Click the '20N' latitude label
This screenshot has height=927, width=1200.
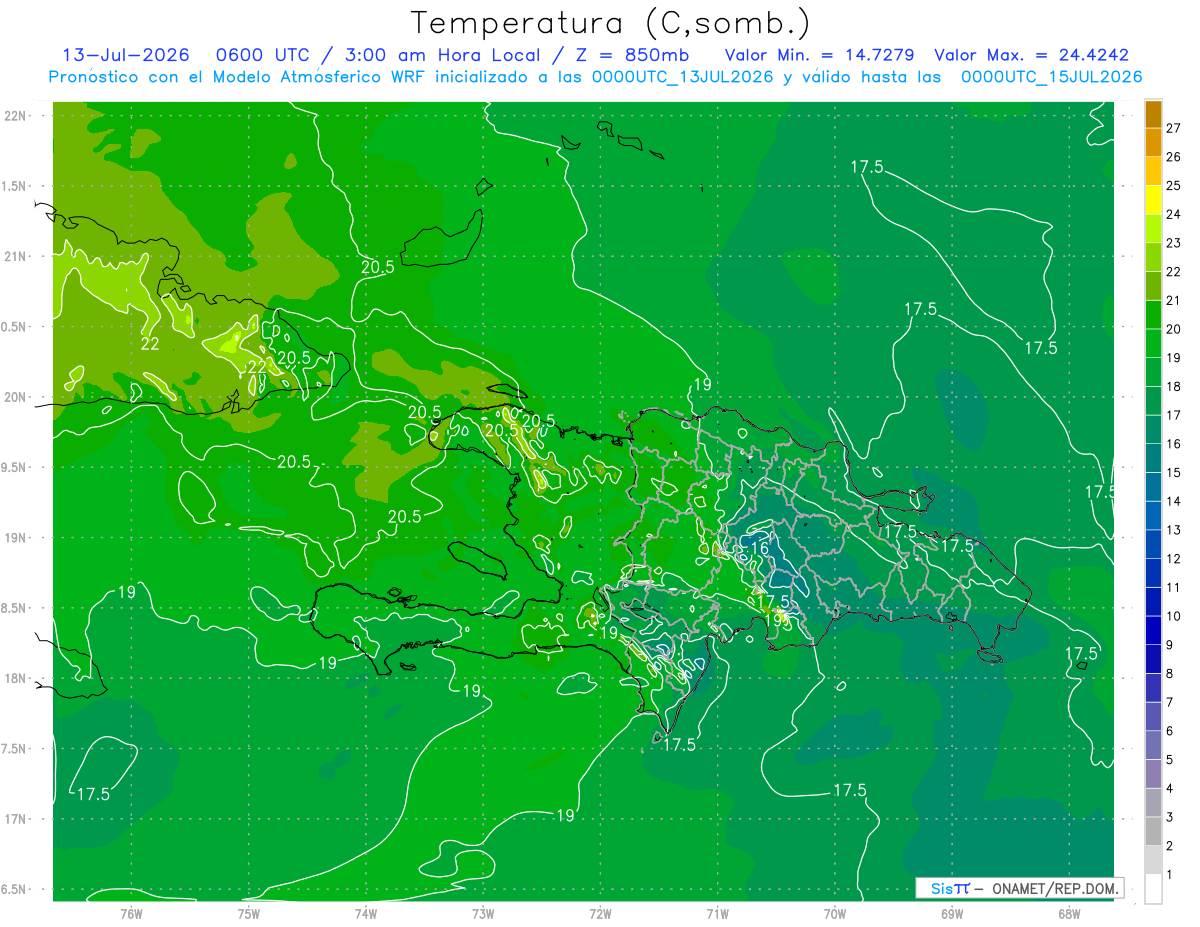coord(16,398)
